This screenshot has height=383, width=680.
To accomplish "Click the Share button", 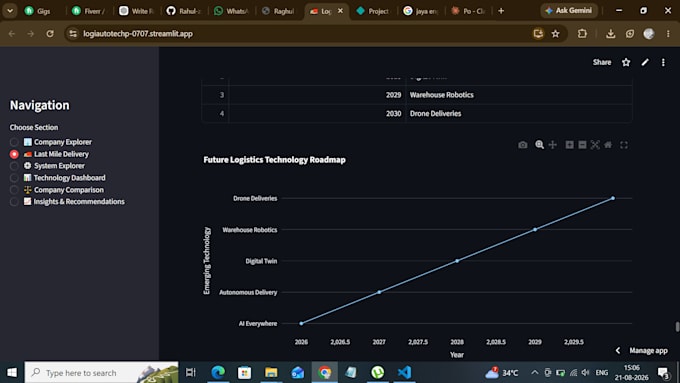I will (602, 62).
